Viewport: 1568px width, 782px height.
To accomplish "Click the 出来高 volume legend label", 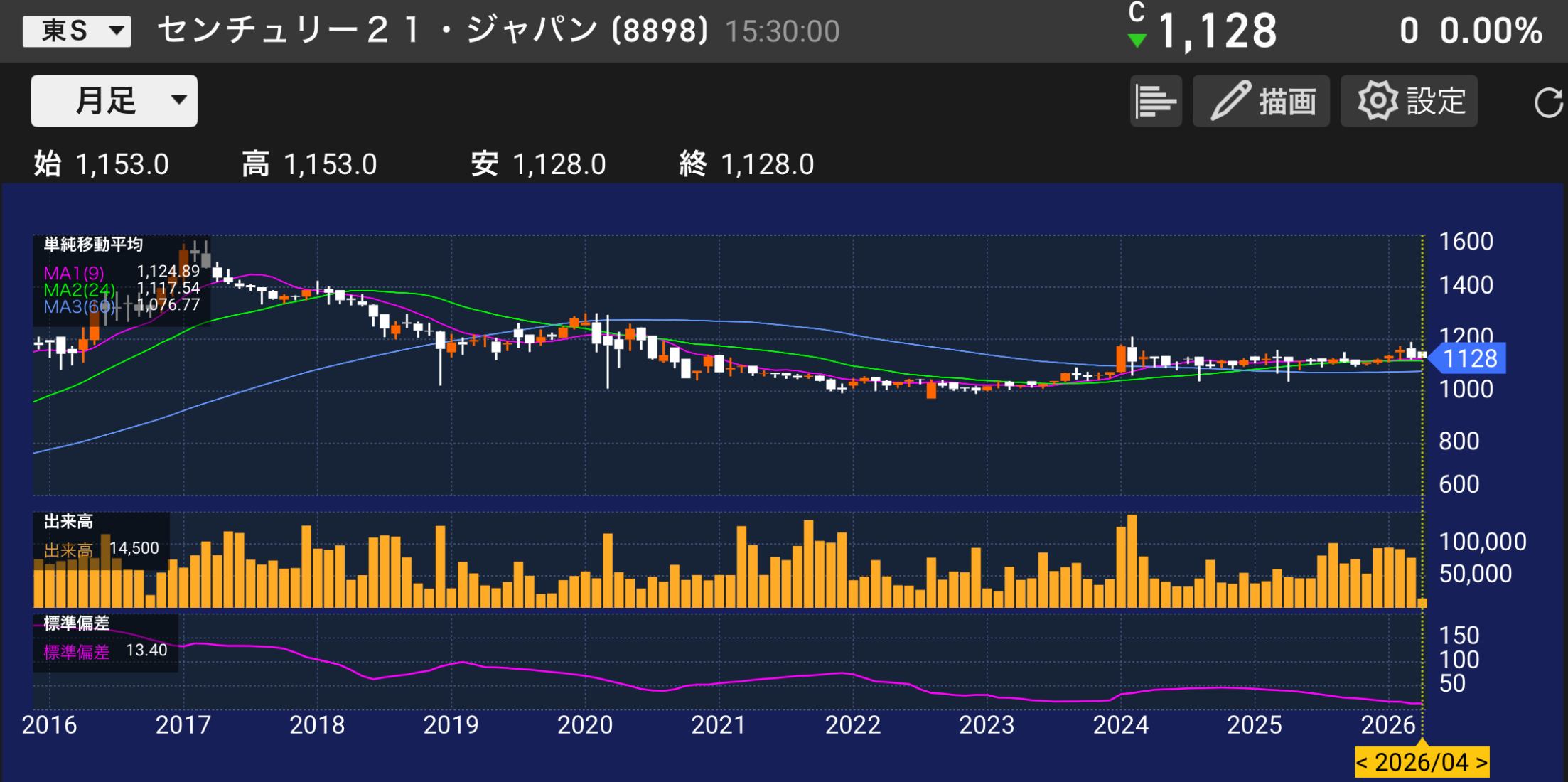I will pyautogui.click(x=69, y=521).
